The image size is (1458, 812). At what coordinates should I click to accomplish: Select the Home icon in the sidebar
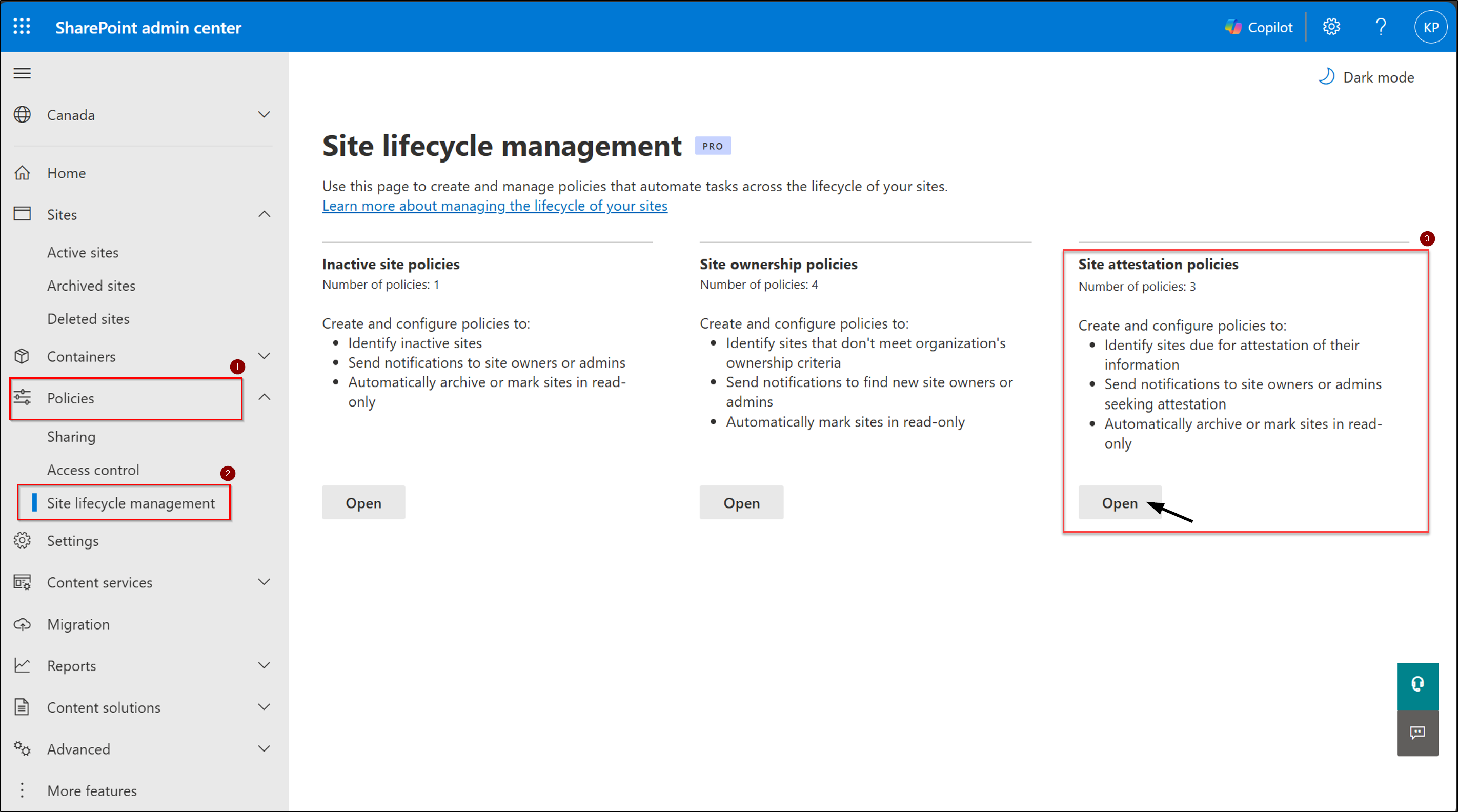(x=22, y=173)
